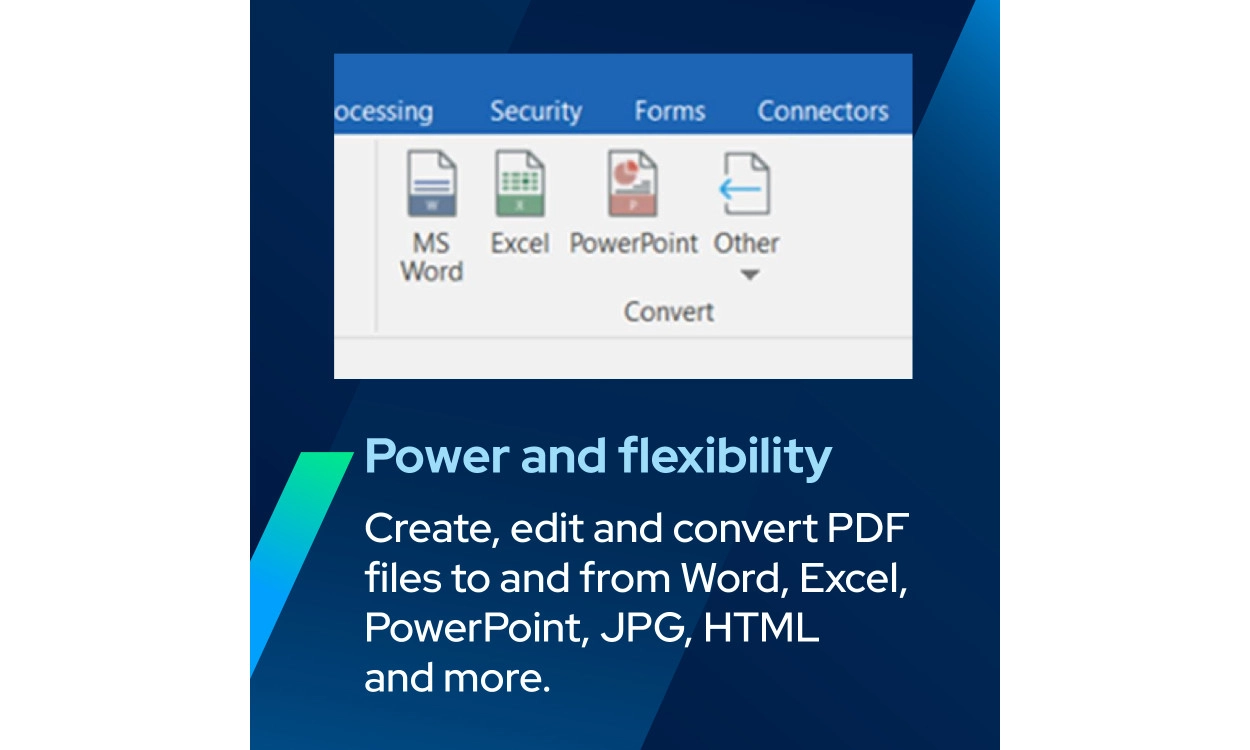1250x750 pixels.
Task: Click the Other icon with blue arrow
Action: click(746, 185)
